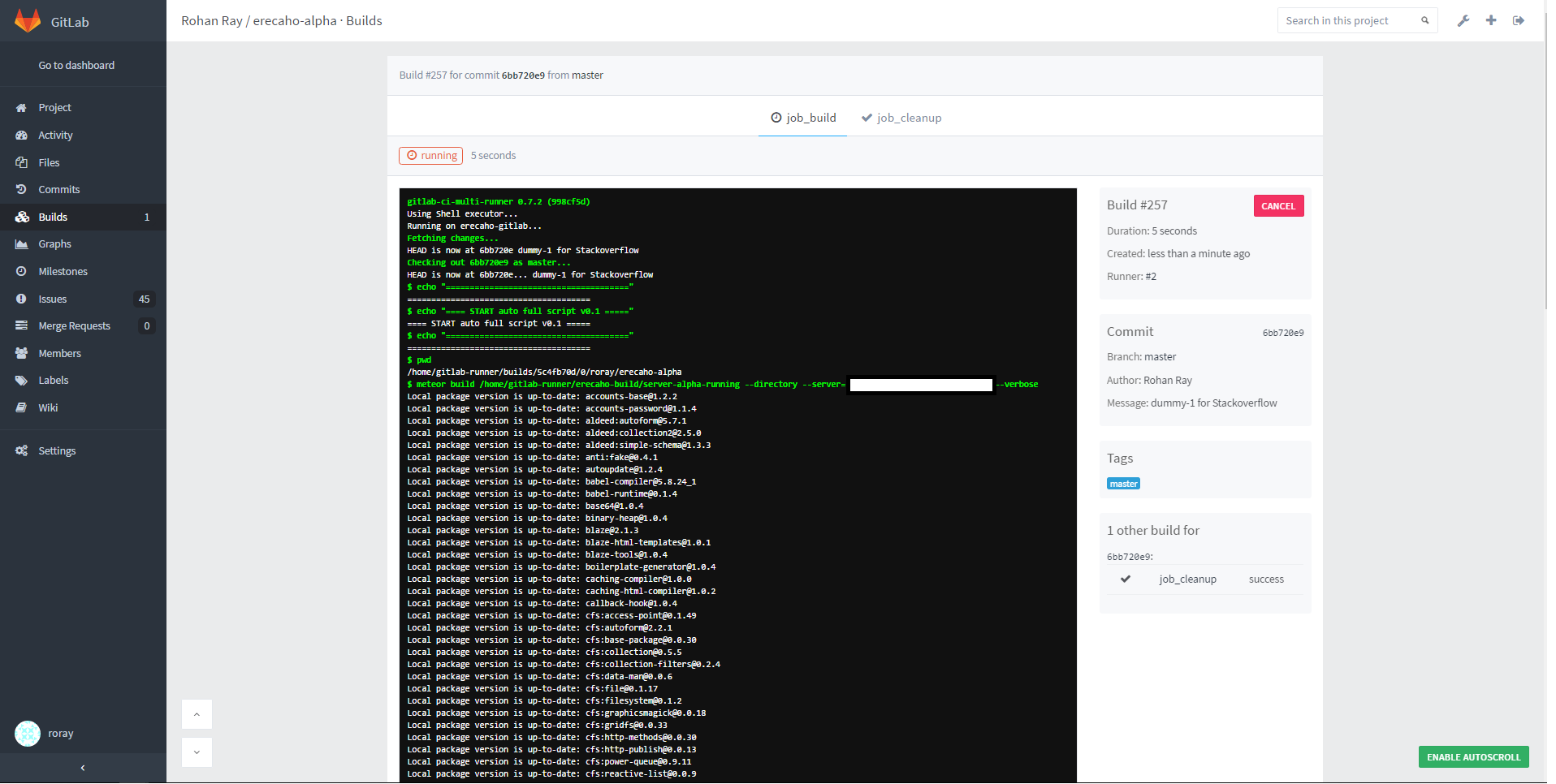Click the Commits history icon
The height and width of the screenshot is (784, 1556).
pos(21,190)
